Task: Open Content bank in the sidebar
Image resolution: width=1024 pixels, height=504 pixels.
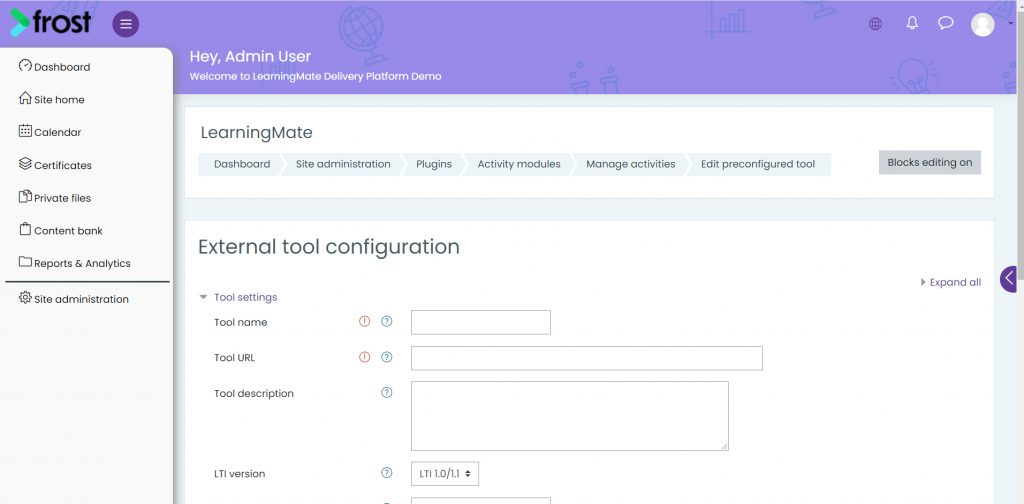Action: (68, 231)
